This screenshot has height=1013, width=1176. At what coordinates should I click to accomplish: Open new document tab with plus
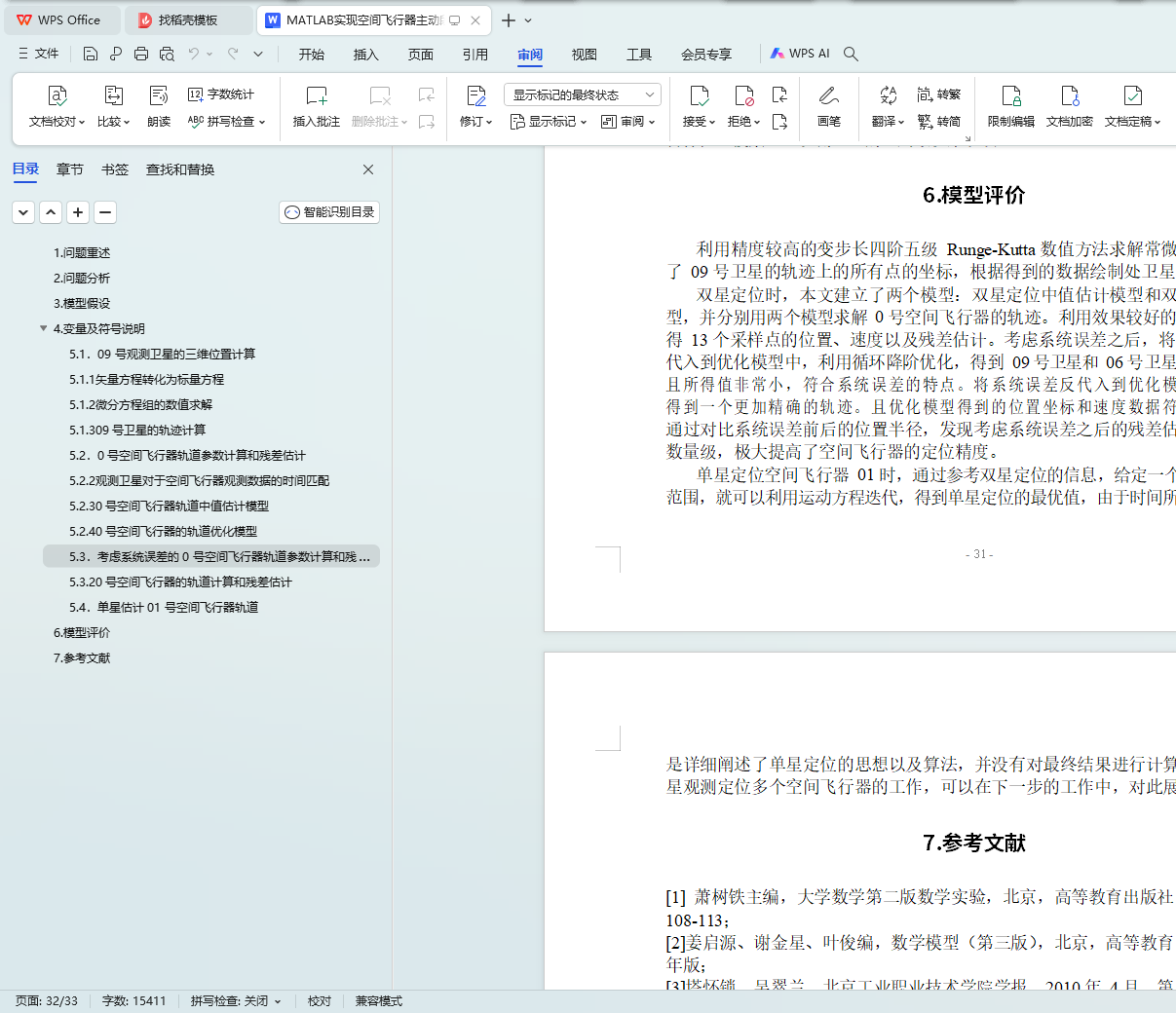point(508,19)
